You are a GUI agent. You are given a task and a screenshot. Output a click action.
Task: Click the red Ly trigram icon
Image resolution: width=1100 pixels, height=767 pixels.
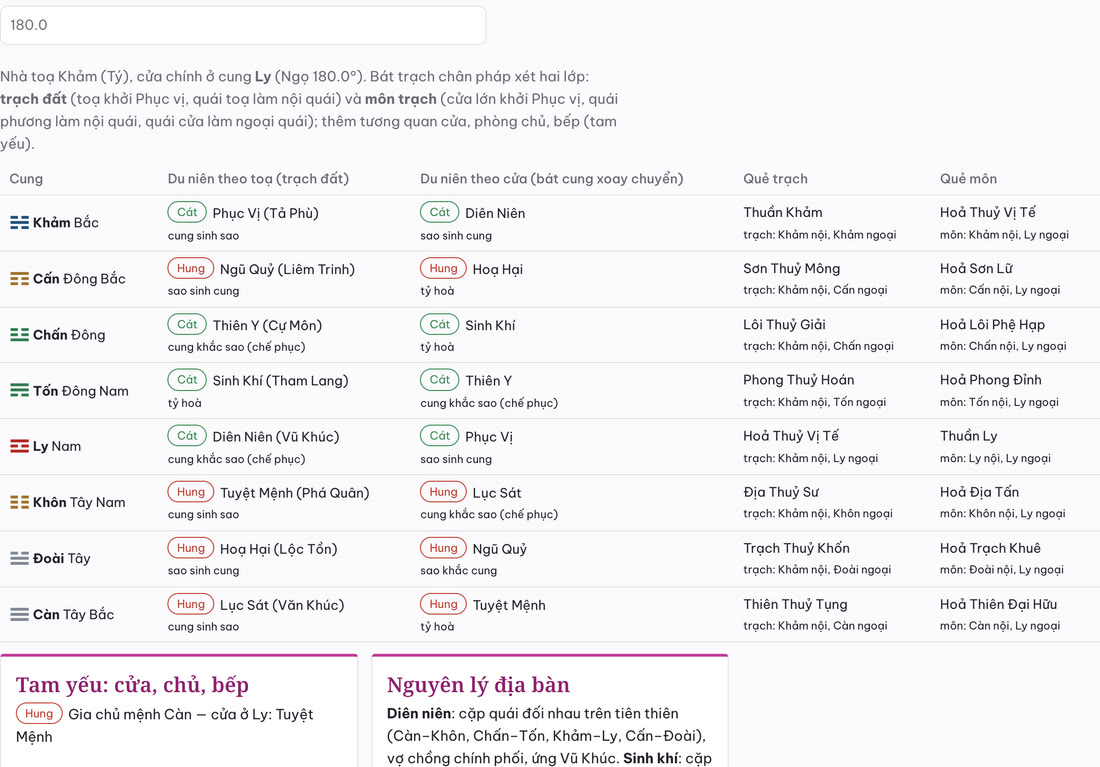click(20, 446)
